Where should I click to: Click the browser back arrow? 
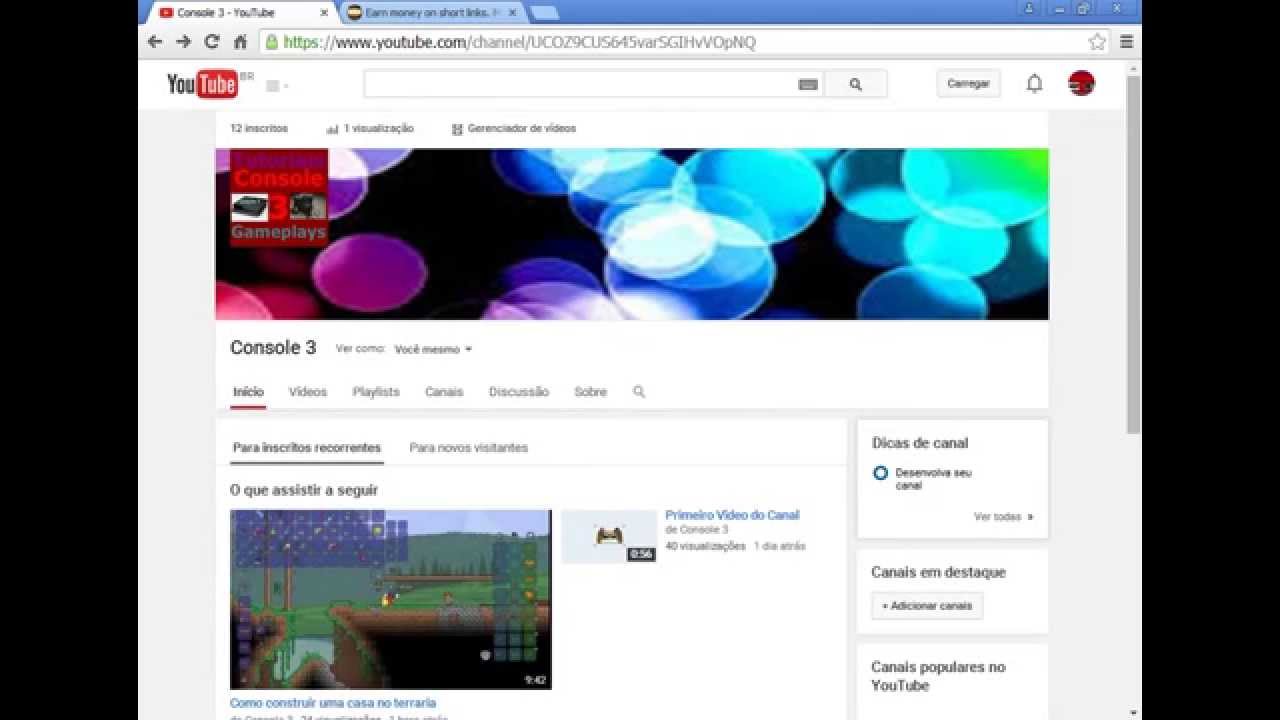point(154,42)
